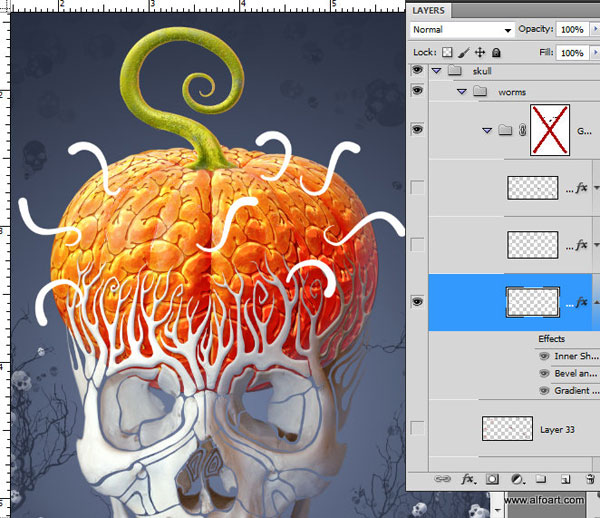The width and height of the screenshot is (600, 518).
Task: Show the first hidden fx layer
Action: pyautogui.click(x=417, y=187)
